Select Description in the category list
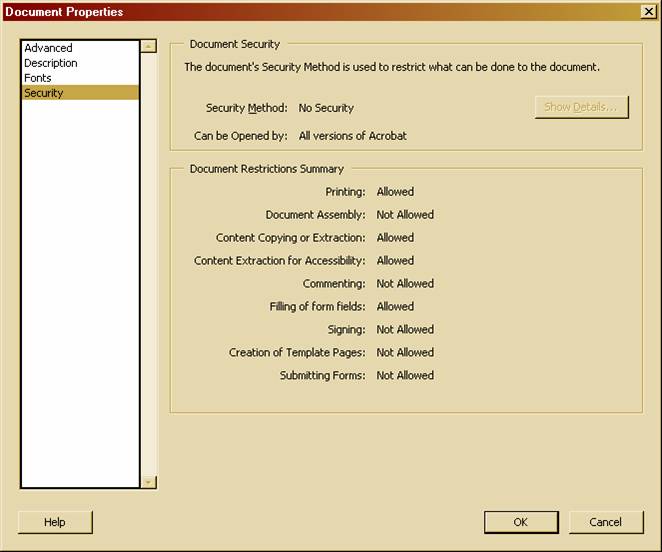 click(x=51, y=63)
